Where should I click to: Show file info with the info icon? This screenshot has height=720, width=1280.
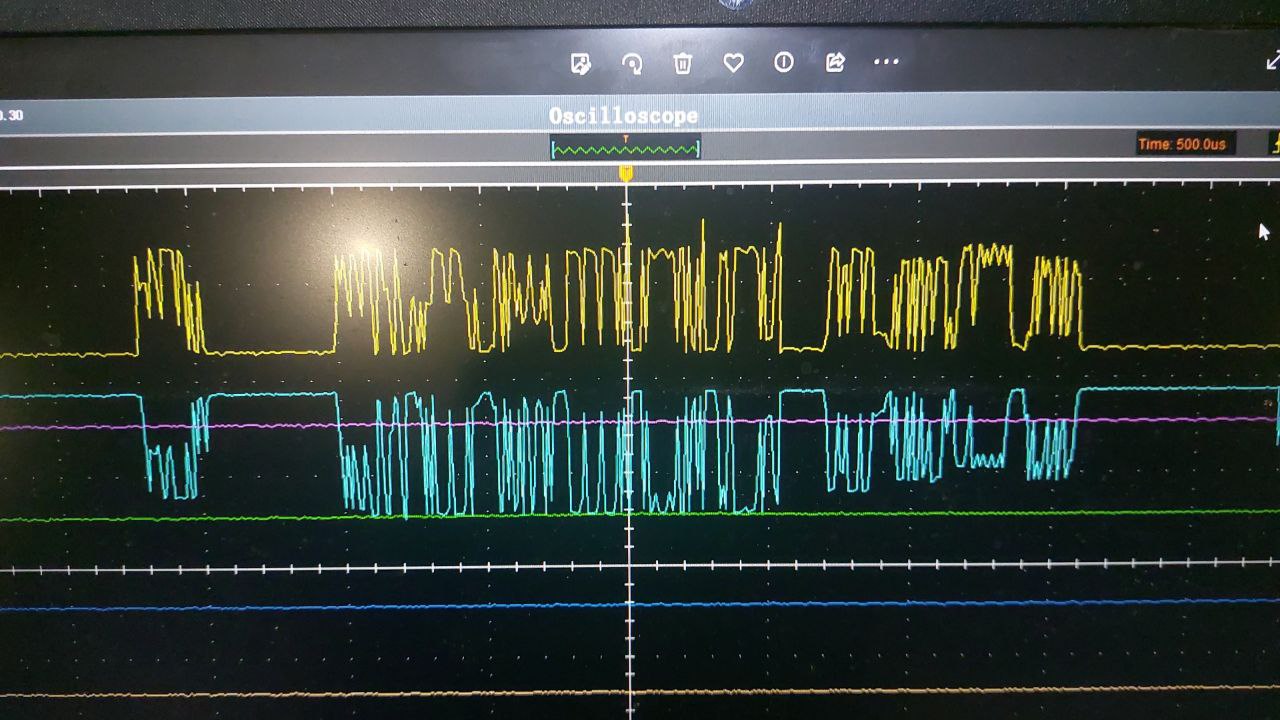click(x=784, y=62)
